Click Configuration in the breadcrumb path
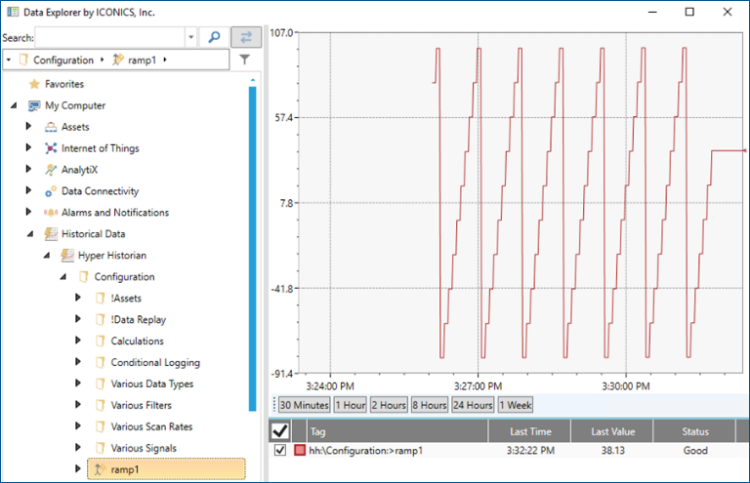 tap(63, 60)
